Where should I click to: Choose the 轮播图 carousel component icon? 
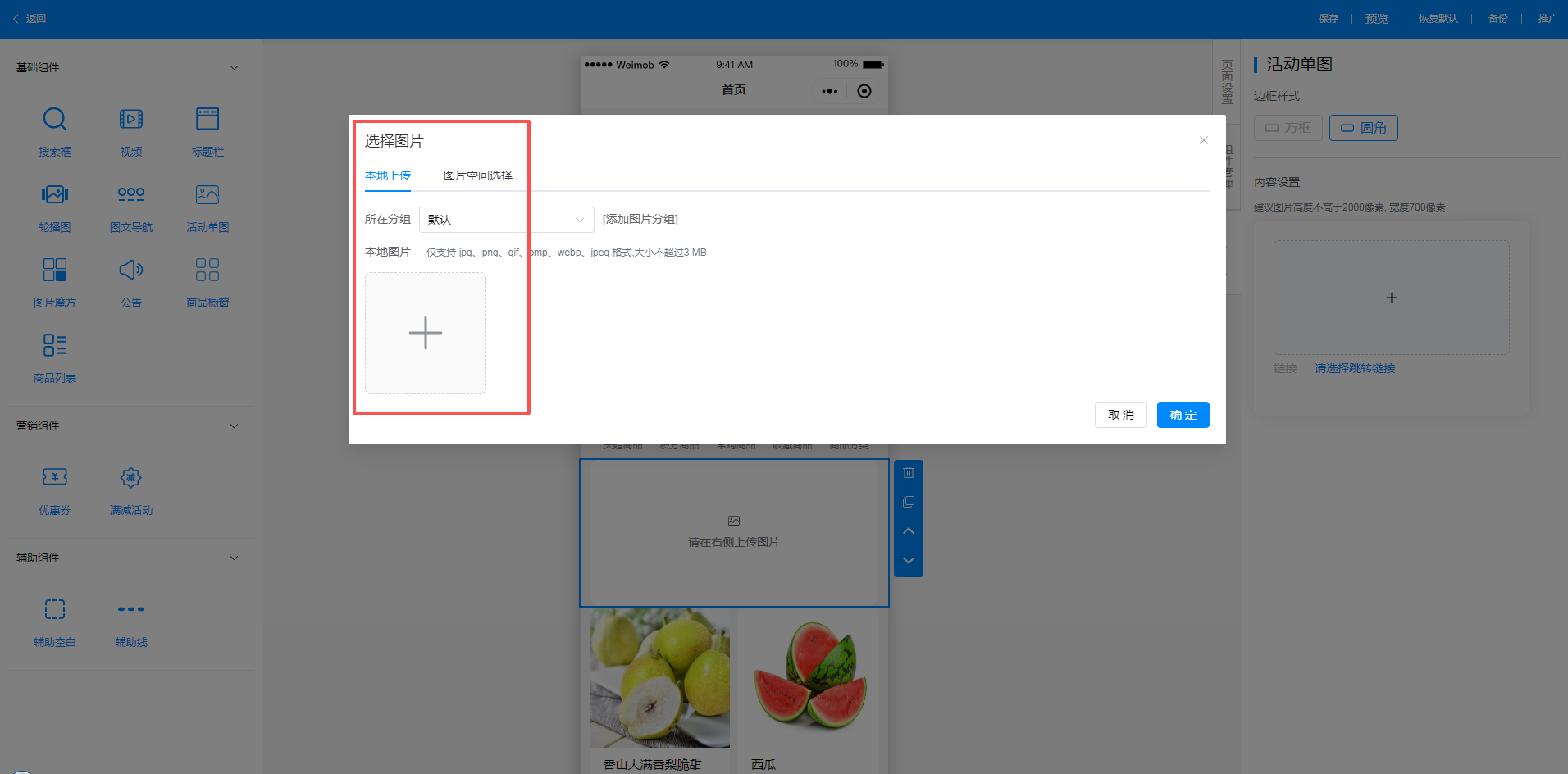coord(55,194)
